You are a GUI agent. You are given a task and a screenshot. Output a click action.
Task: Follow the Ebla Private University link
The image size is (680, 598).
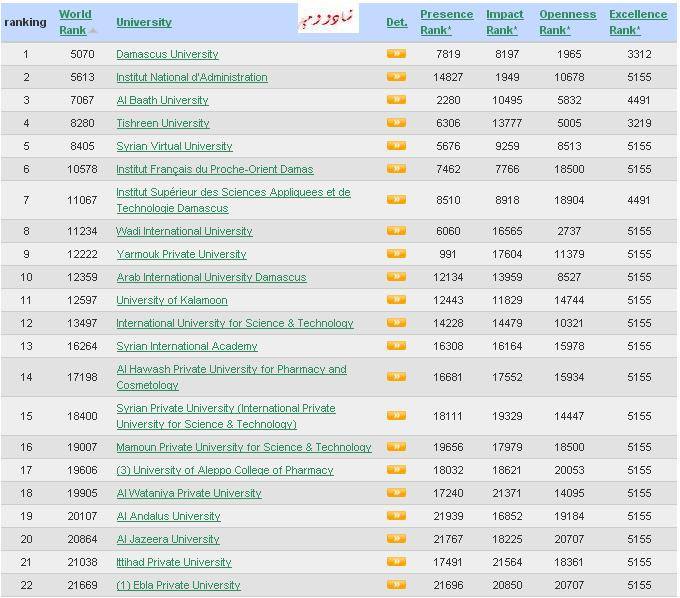[x=178, y=585]
